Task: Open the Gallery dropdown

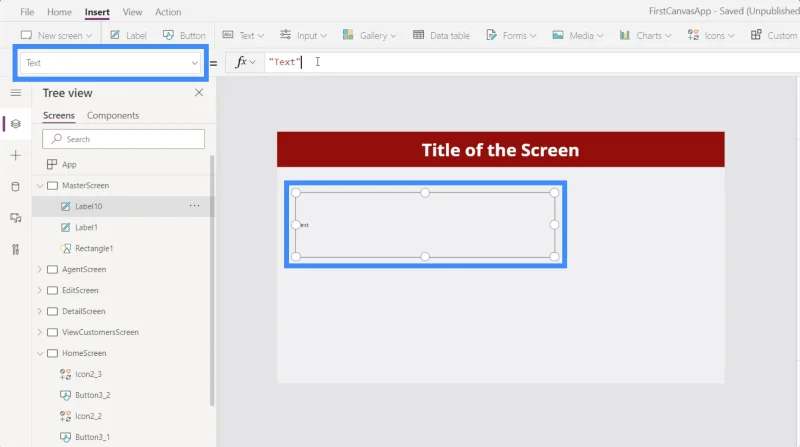Action: coord(369,35)
